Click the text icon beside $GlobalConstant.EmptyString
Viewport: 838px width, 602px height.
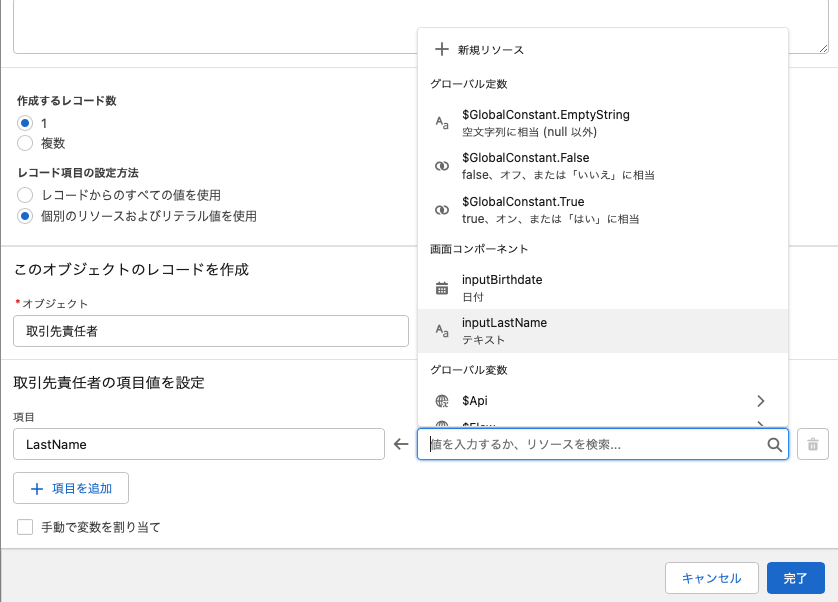(441, 123)
